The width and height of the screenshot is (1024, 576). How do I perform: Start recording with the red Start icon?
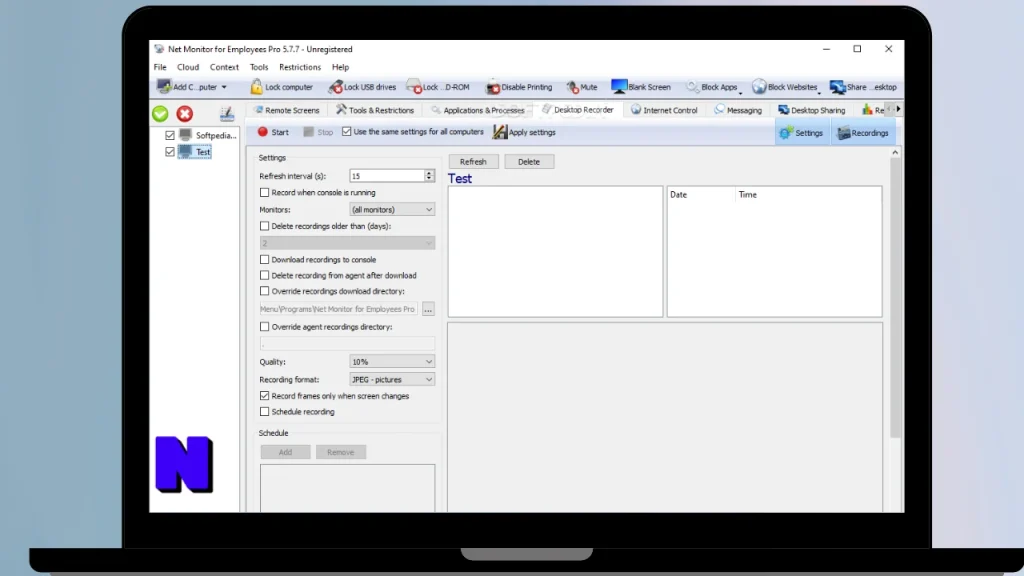tap(263, 132)
